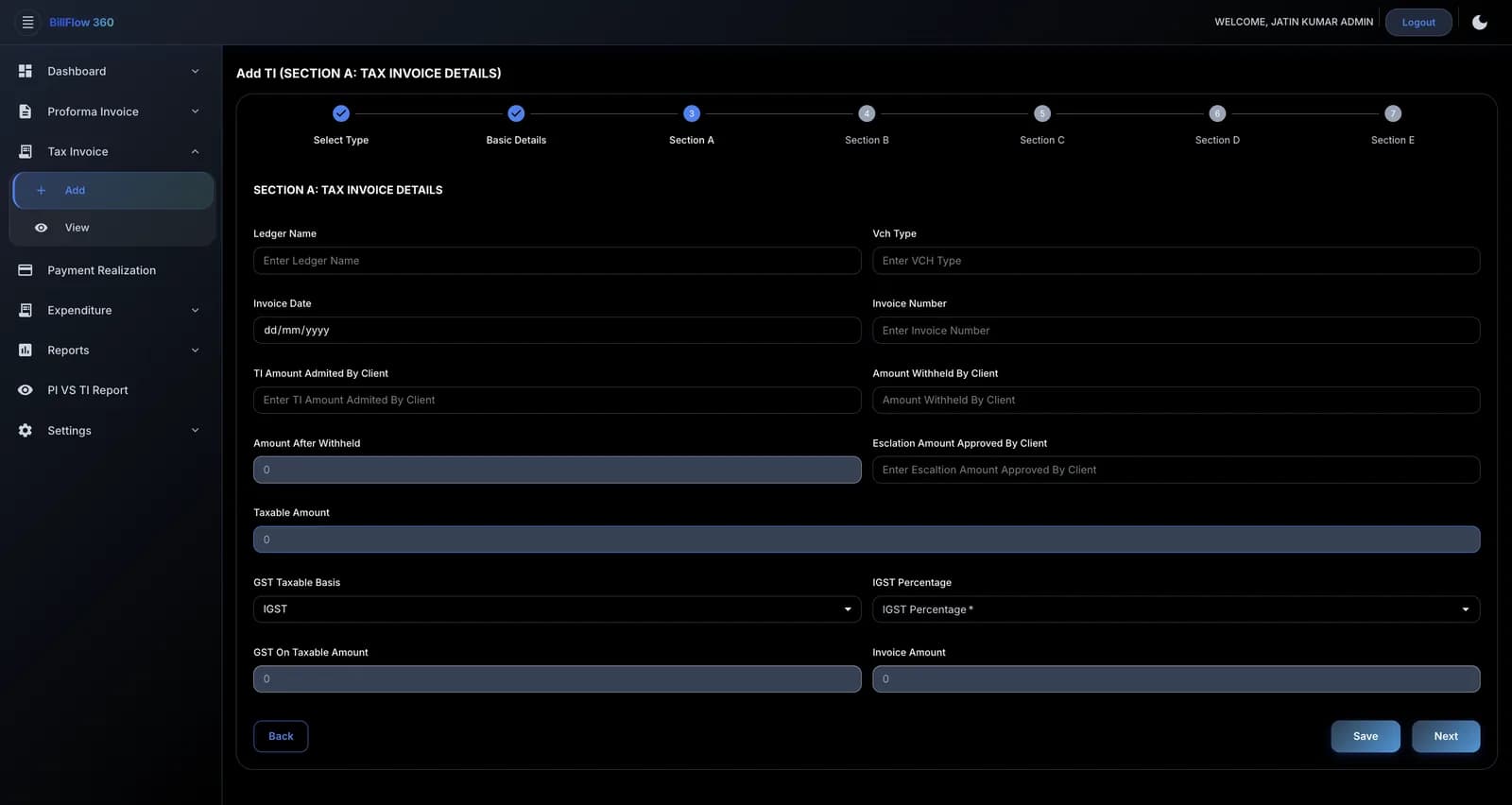Viewport: 1512px width, 805px height.
Task: Focus TI Amount Admited By Client field
Action: (557, 400)
